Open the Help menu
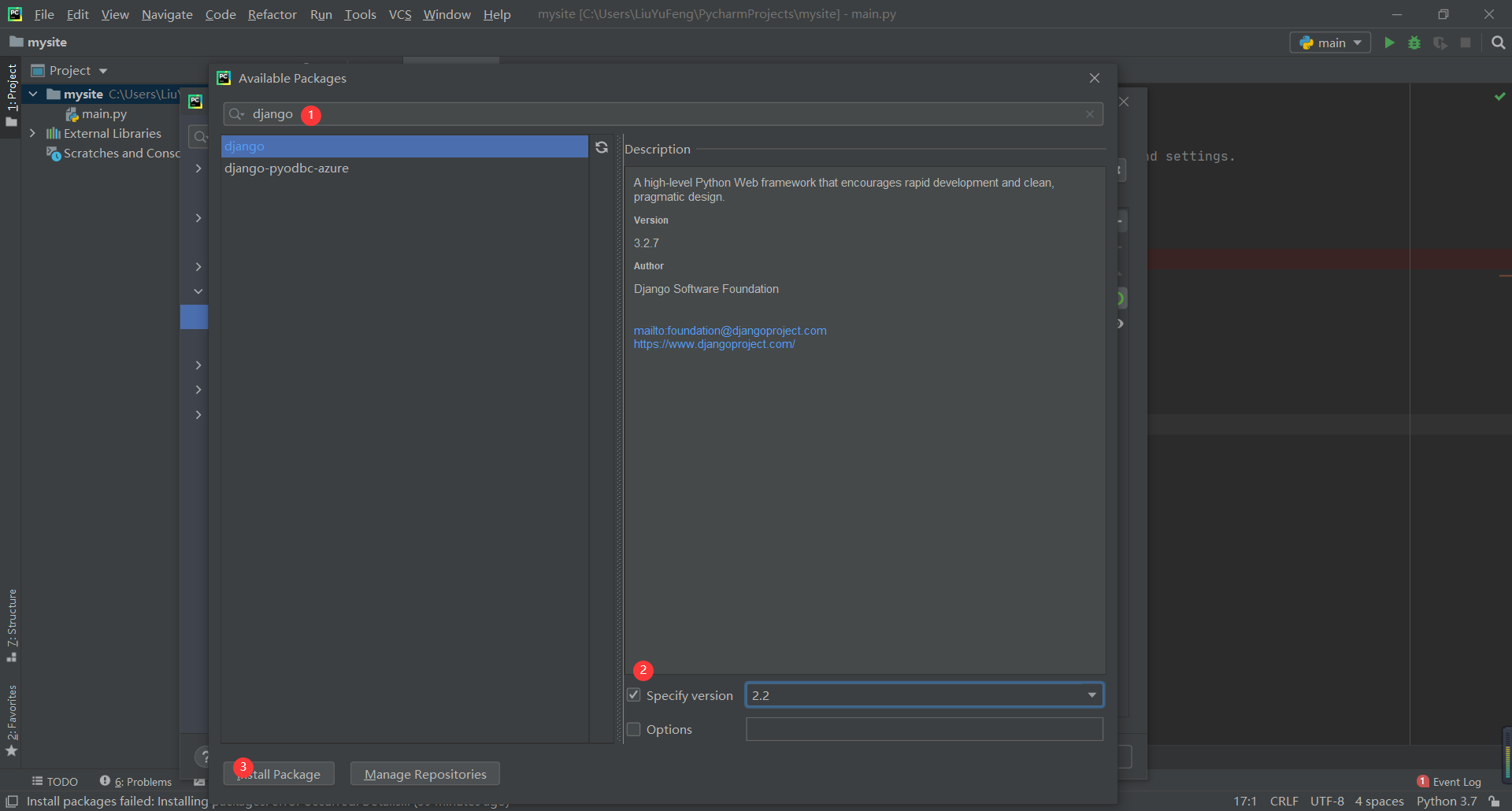The image size is (1512, 811). [x=497, y=14]
